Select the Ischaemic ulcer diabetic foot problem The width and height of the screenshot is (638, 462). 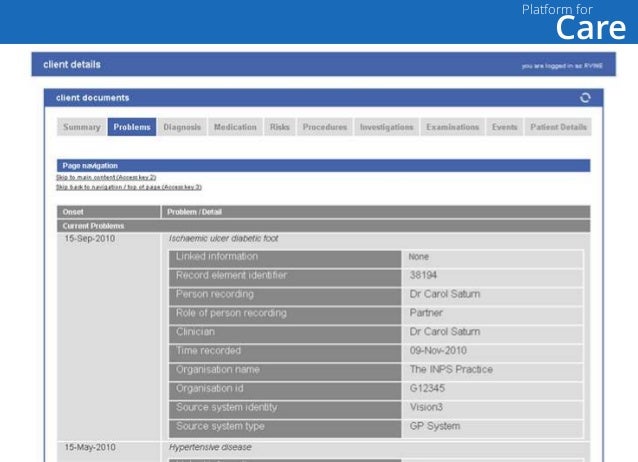coord(223,239)
